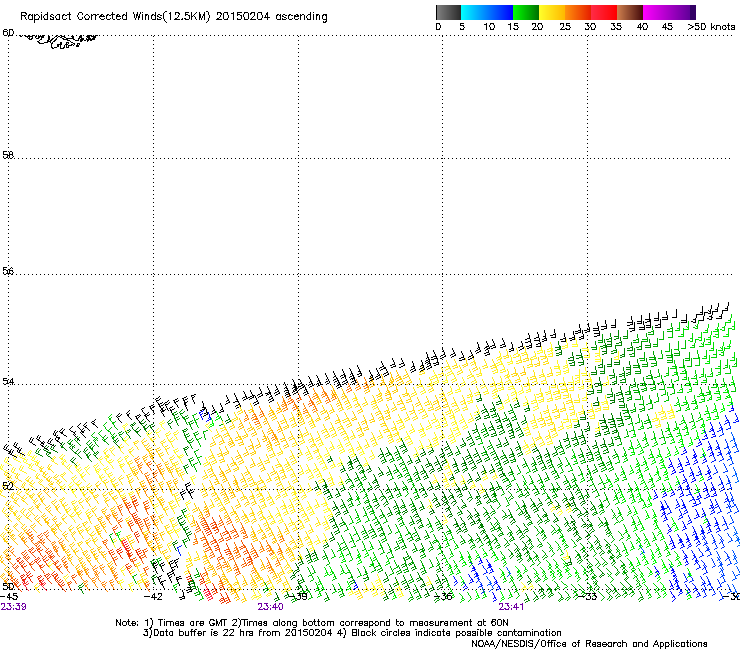740x650 pixels.
Task: Click the purple time stamp '23:39'
Action: (13, 607)
